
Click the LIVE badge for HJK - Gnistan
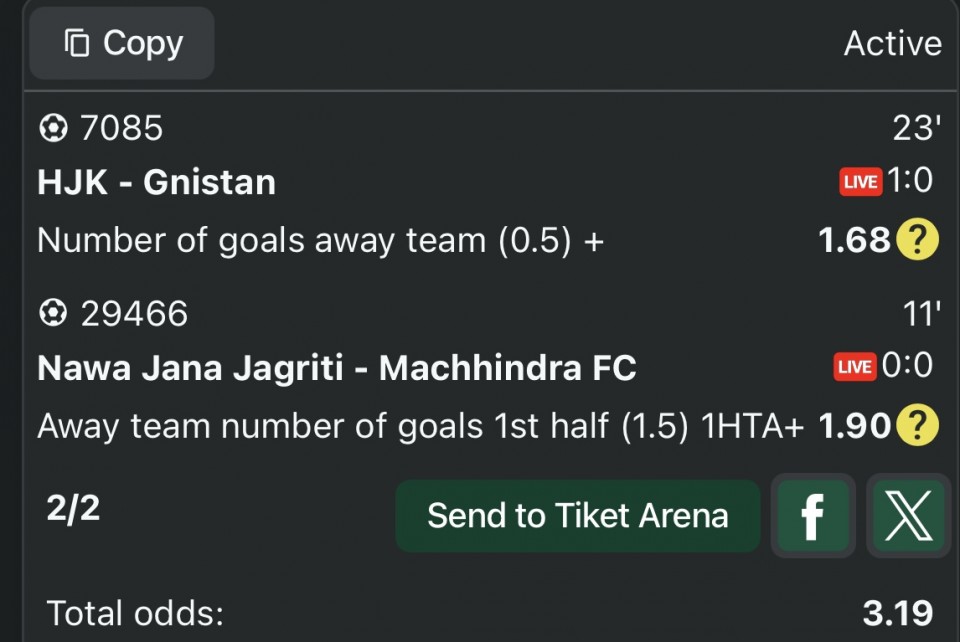coord(860,182)
